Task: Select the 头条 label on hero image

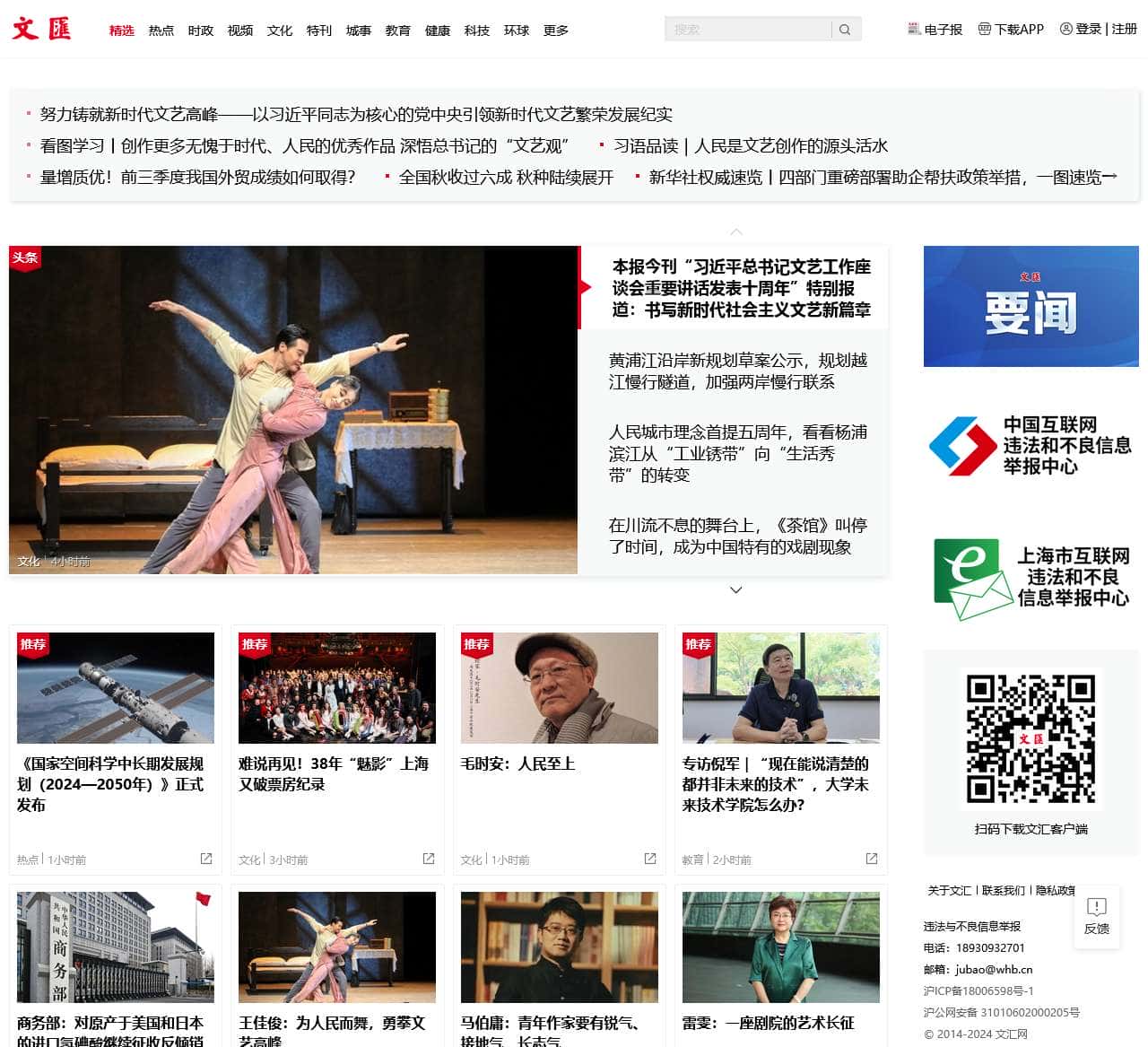Action: point(25,257)
